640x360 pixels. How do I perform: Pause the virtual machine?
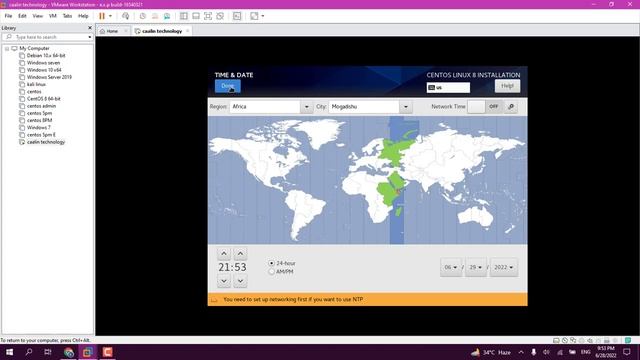(x=102, y=16)
